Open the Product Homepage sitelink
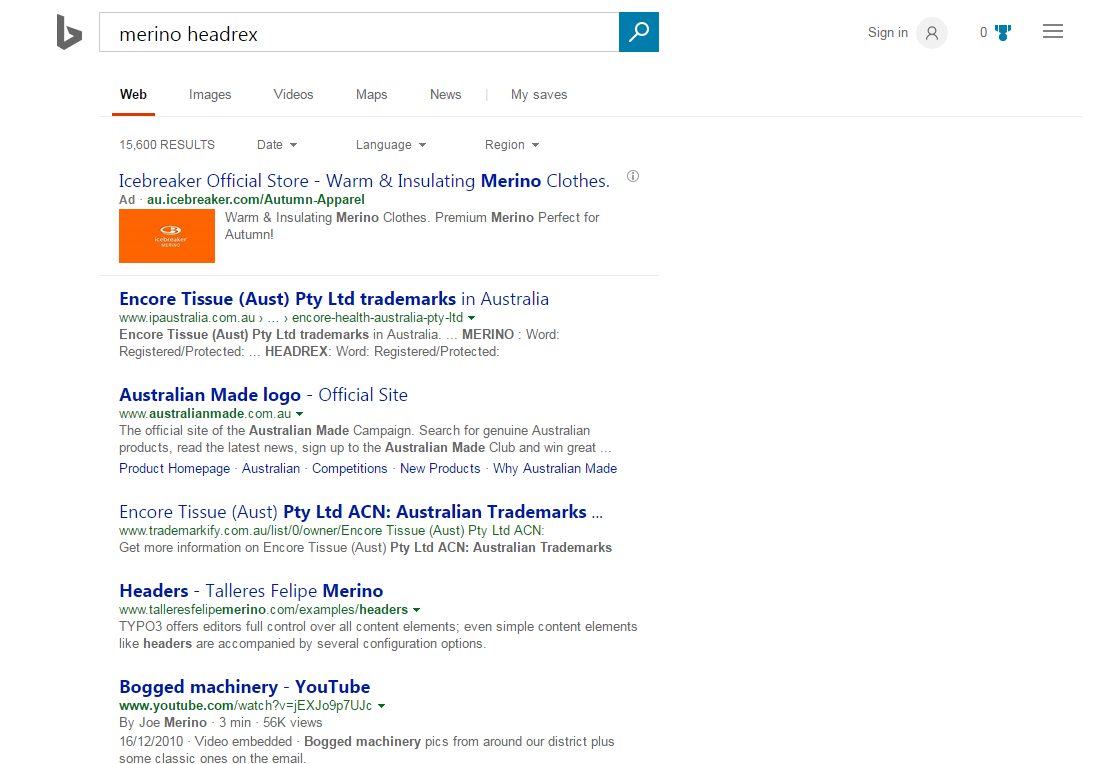Image resolution: width=1108 pixels, height=764 pixels. pos(175,469)
